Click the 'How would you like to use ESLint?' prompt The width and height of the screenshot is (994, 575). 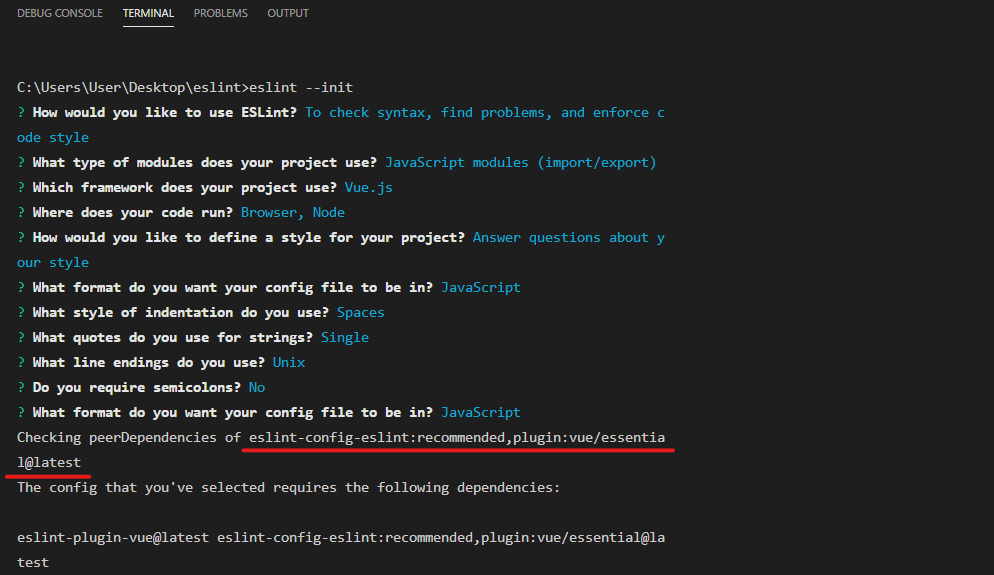click(x=165, y=112)
